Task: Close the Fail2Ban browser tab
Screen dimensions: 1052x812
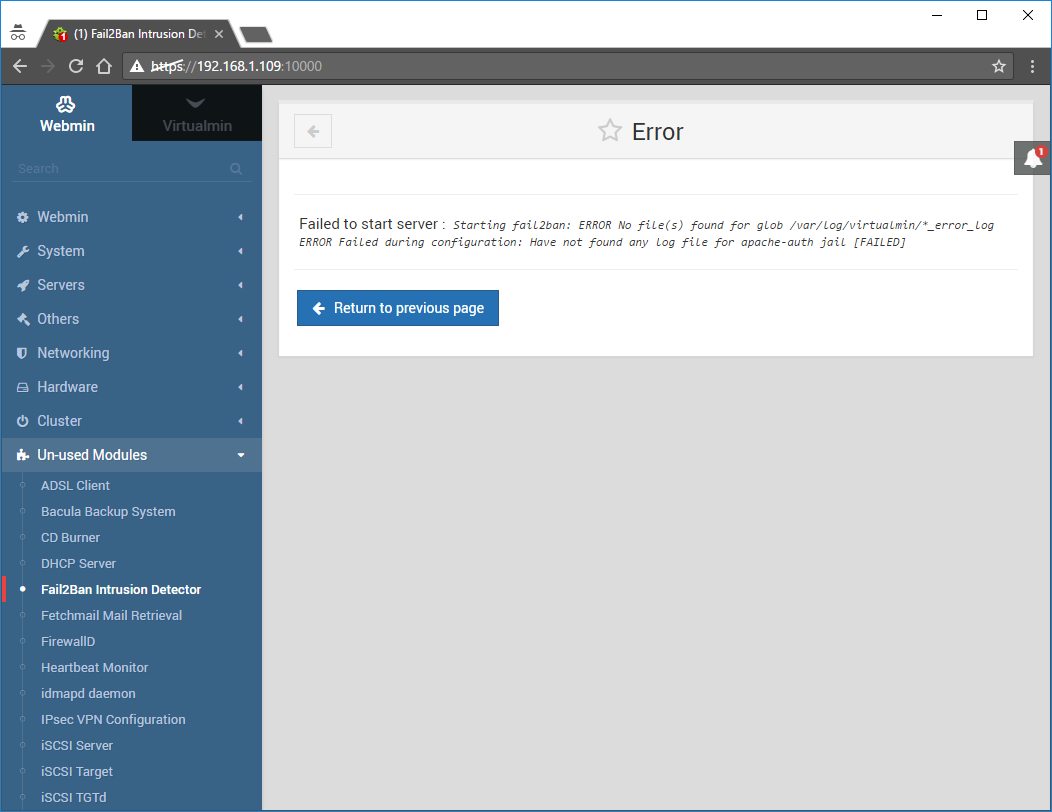Action: pos(218,34)
